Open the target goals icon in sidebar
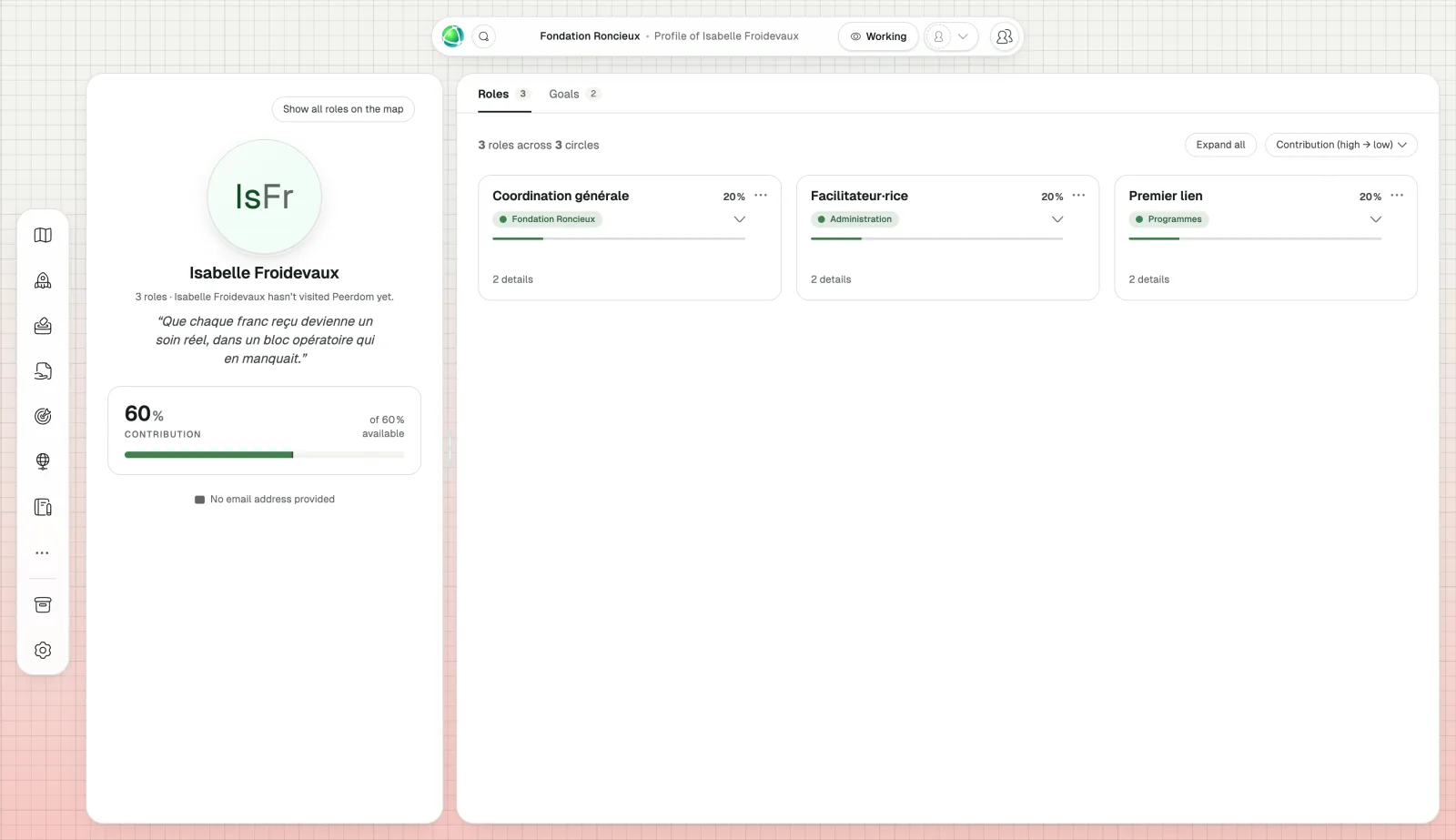The width and height of the screenshot is (1456, 840). [43, 416]
